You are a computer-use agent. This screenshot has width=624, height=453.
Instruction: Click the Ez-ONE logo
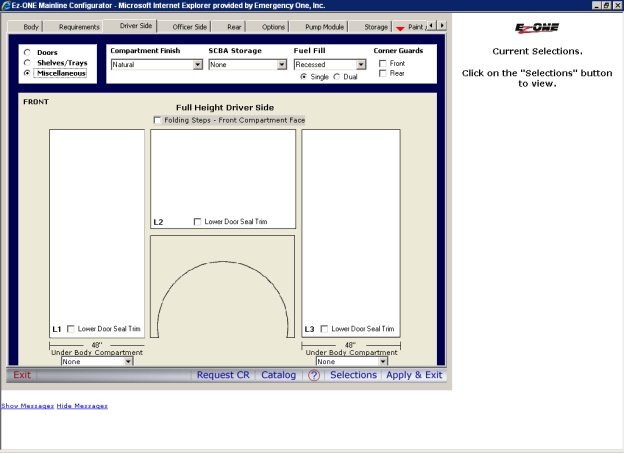(x=537, y=27)
